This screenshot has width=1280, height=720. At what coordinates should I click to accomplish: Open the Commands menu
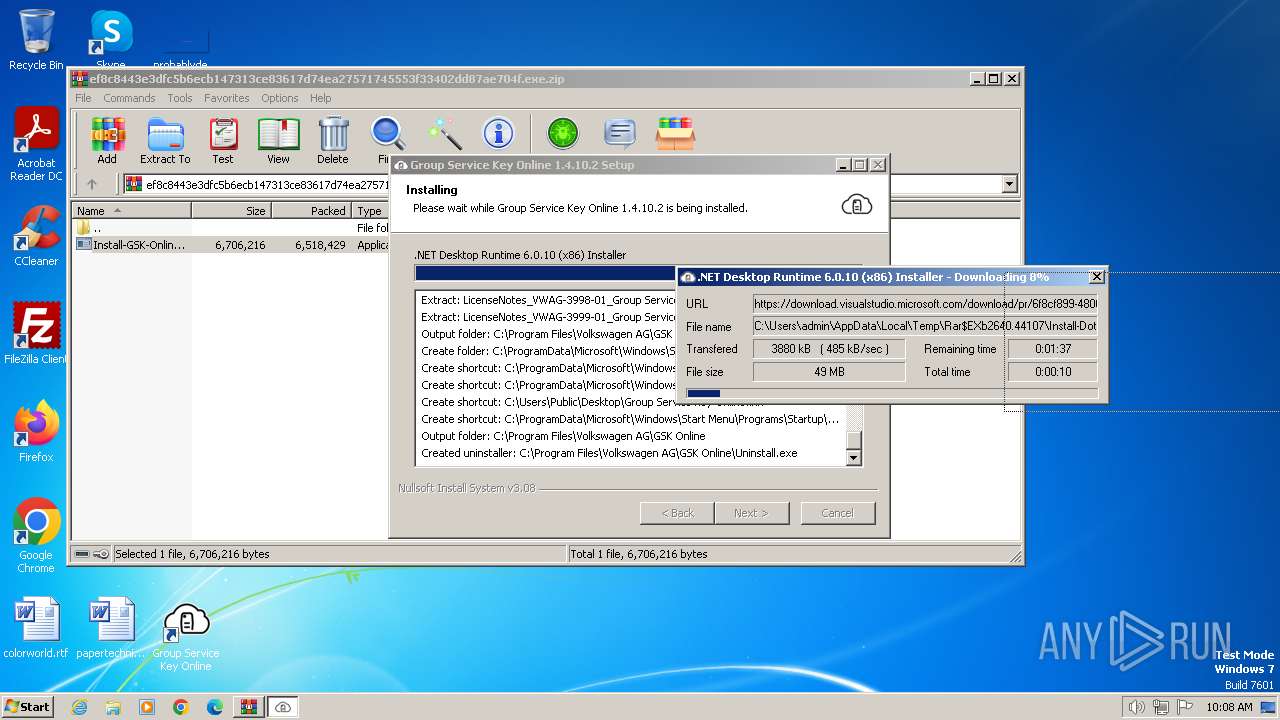click(x=129, y=98)
